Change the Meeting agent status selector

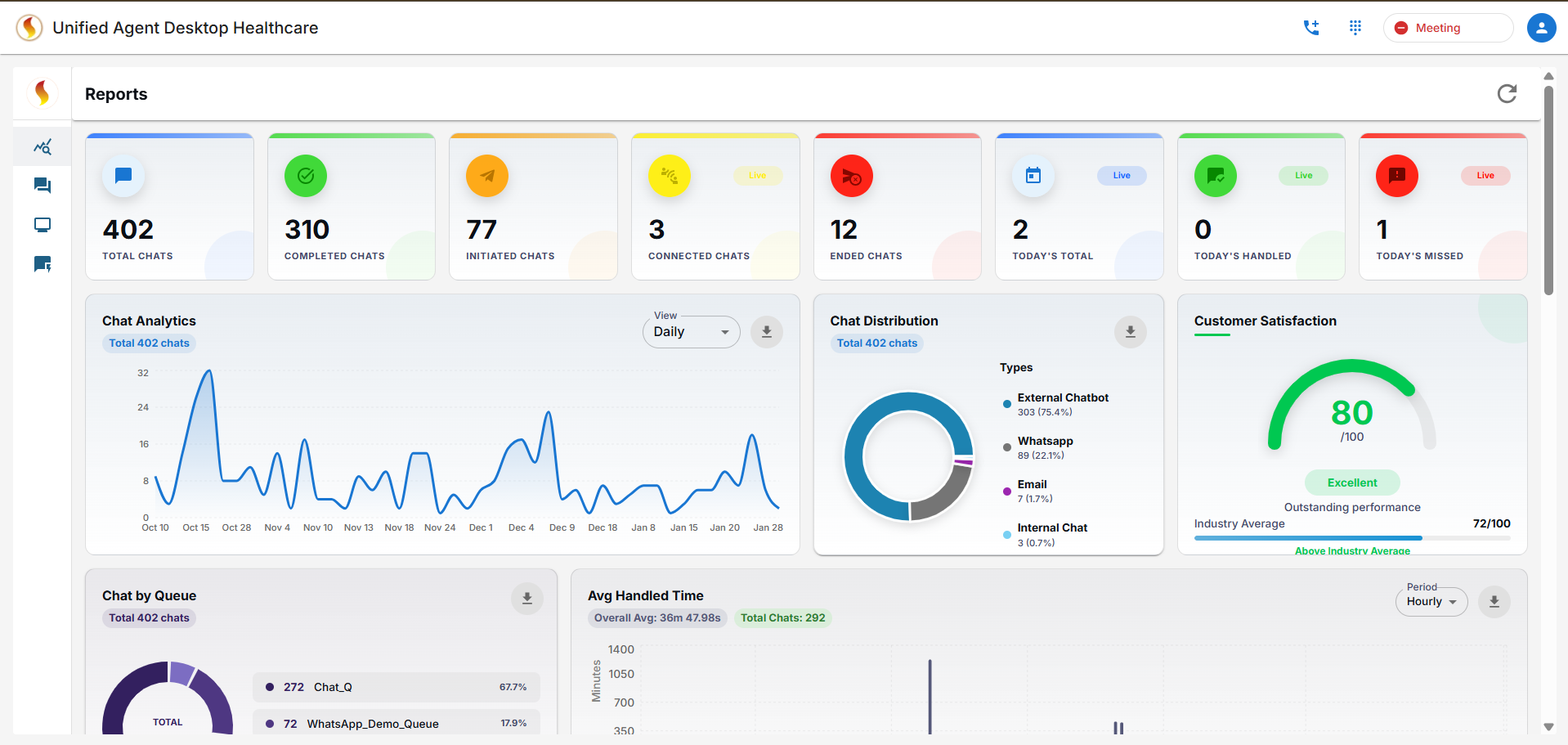pos(1447,28)
